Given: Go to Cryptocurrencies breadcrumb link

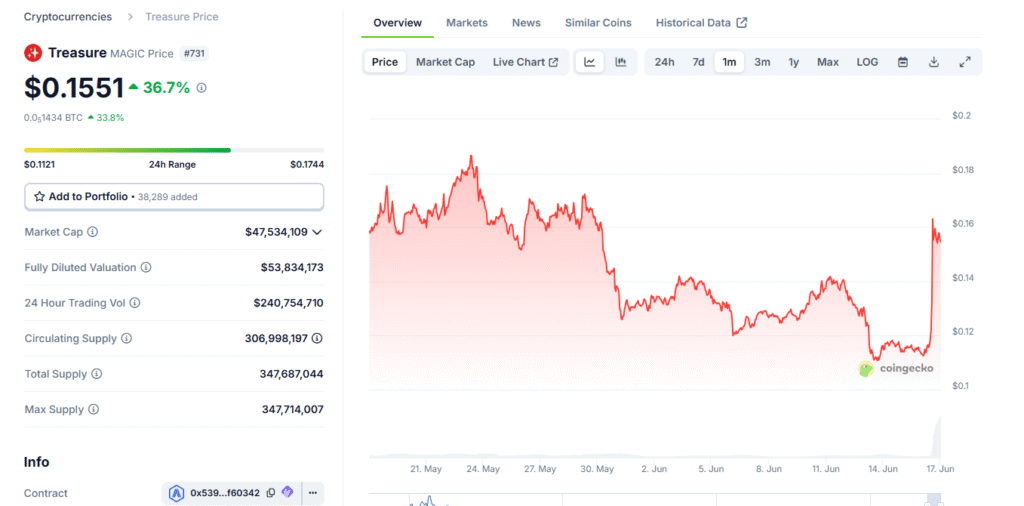Looking at the screenshot, I should pos(68,17).
